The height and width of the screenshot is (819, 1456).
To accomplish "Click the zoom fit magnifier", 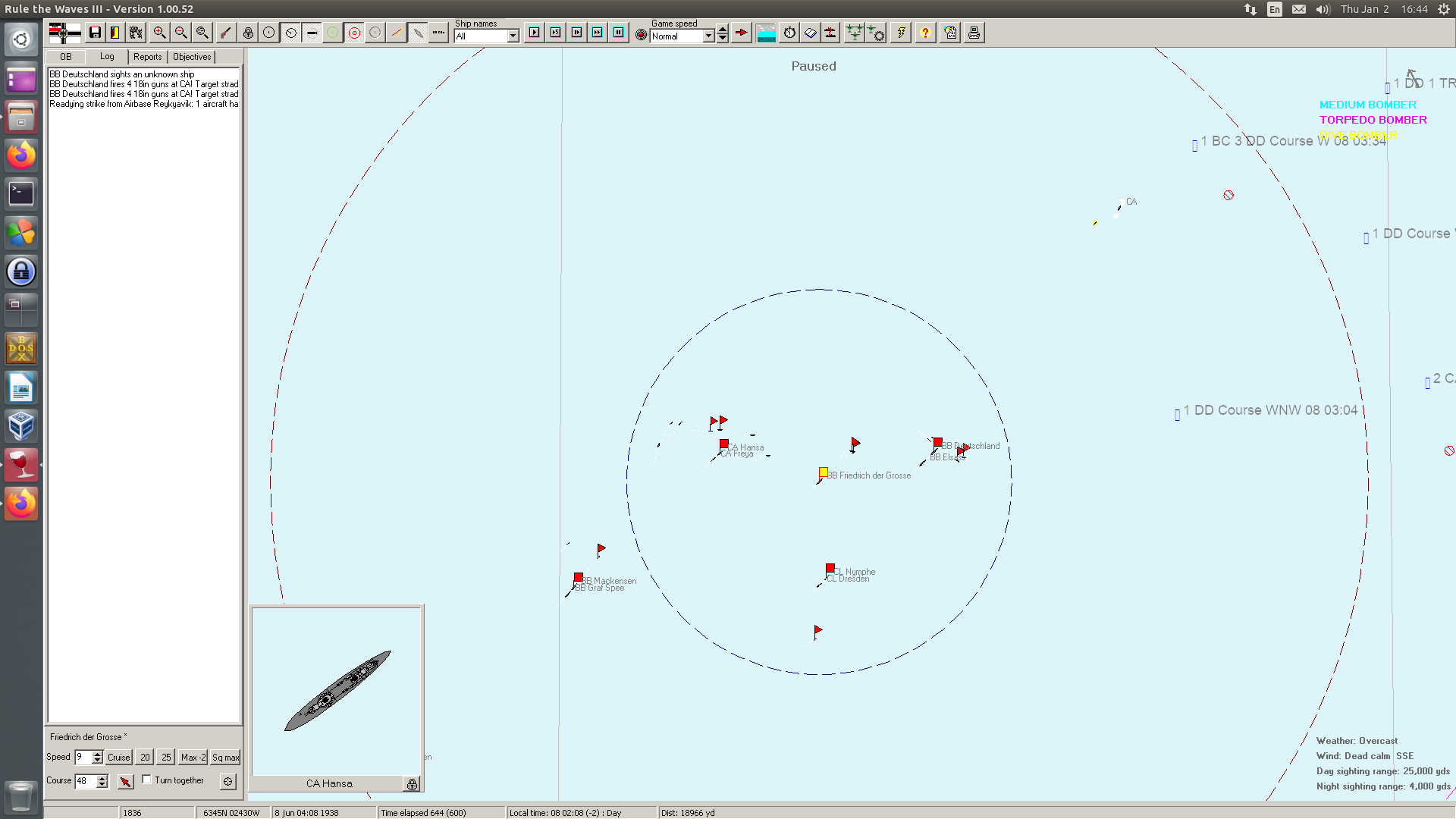I will pos(202,33).
